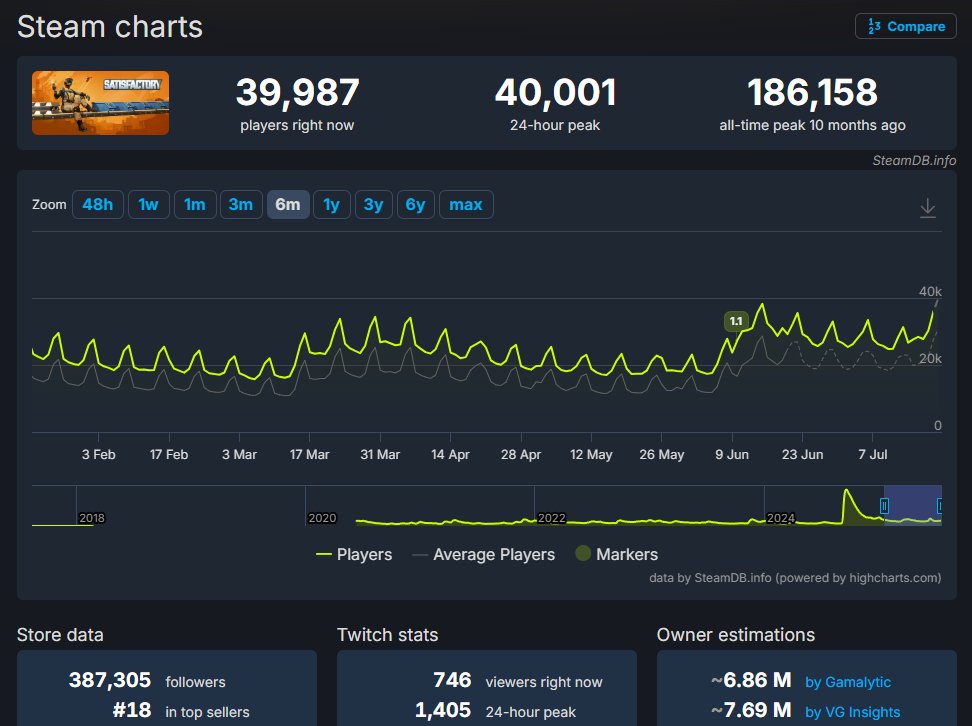Grab the left navigator range handle
This screenshot has width=972, height=726.
coord(884,506)
